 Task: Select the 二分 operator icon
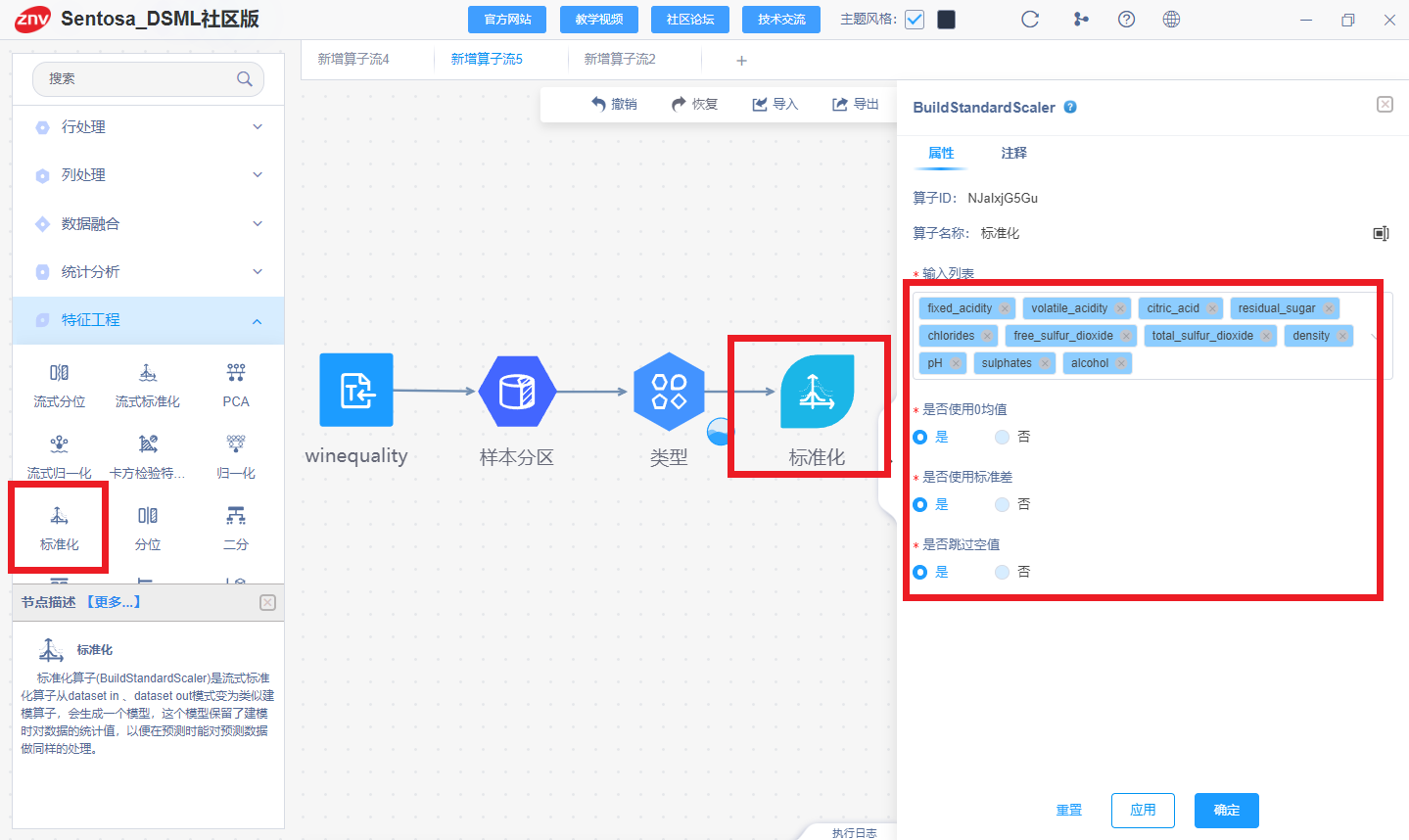[x=236, y=516]
